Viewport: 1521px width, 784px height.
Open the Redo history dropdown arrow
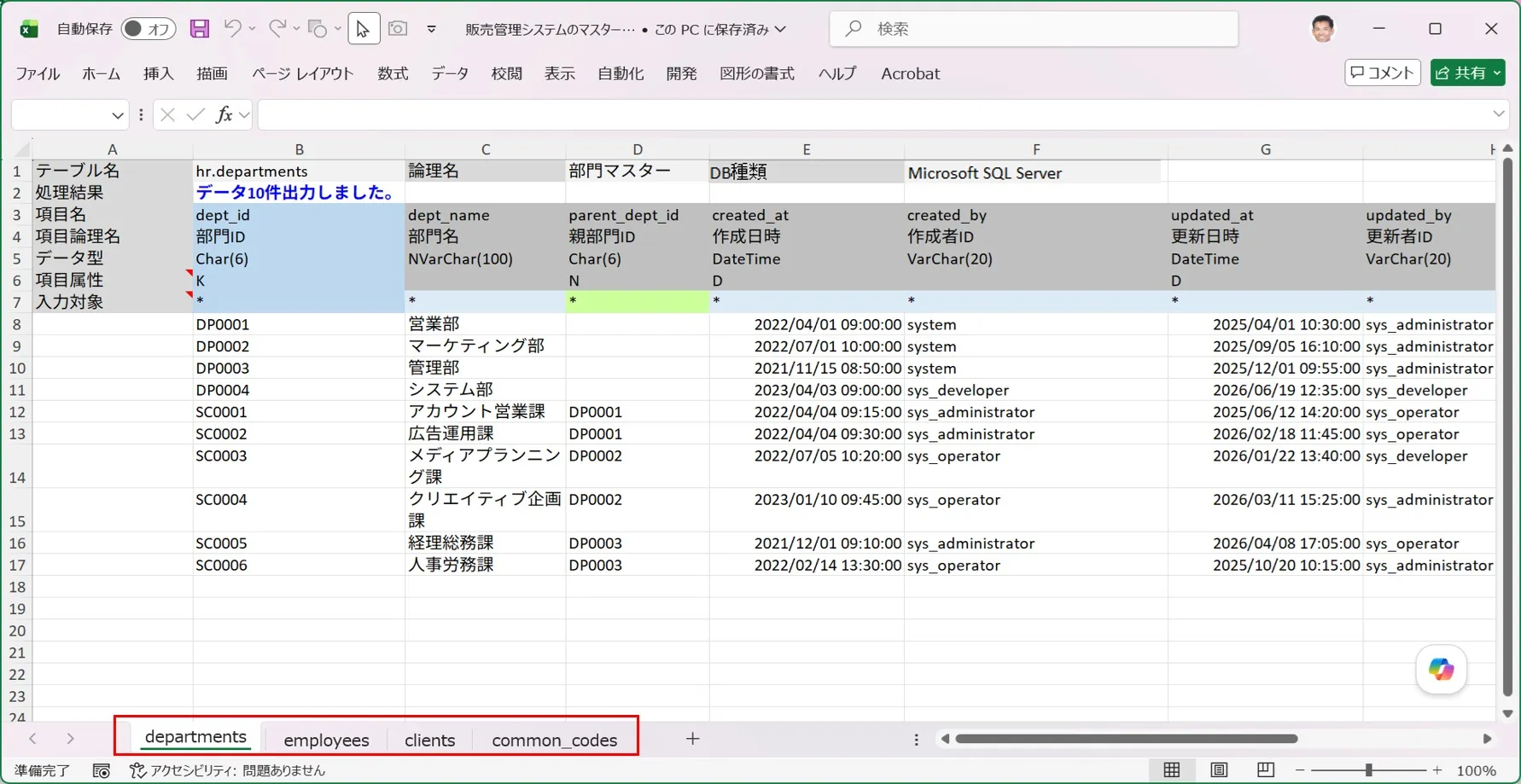click(x=296, y=29)
